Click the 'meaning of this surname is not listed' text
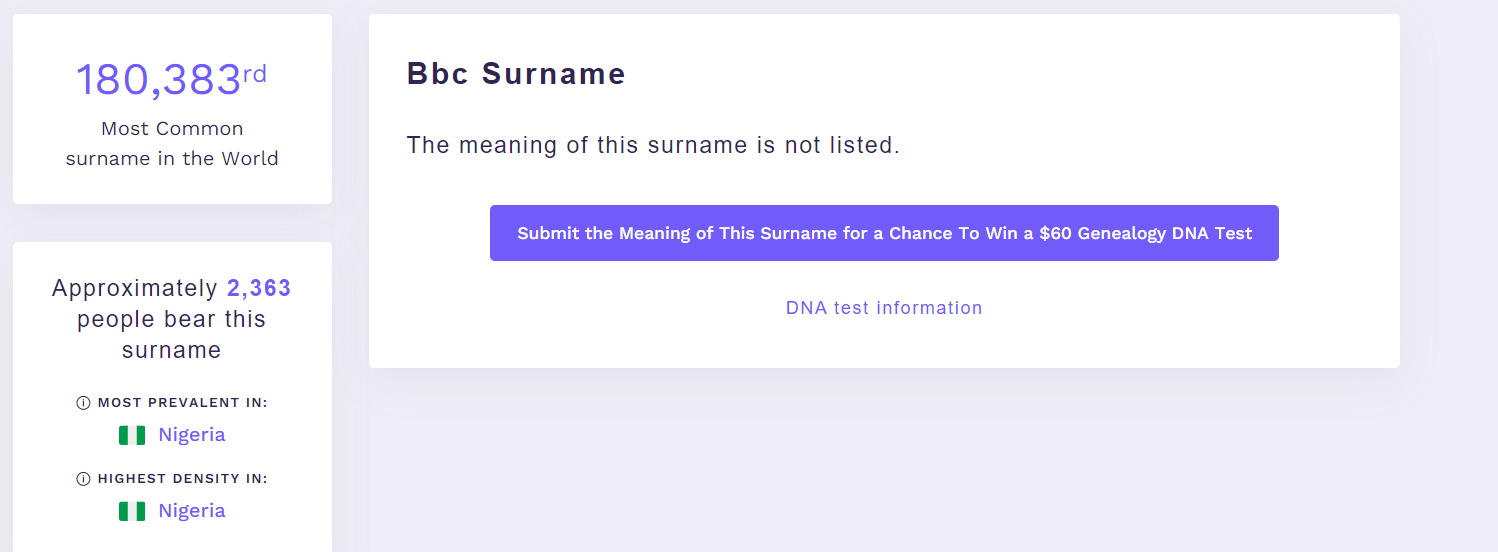Screen dimensions: 1498x552 [653, 145]
